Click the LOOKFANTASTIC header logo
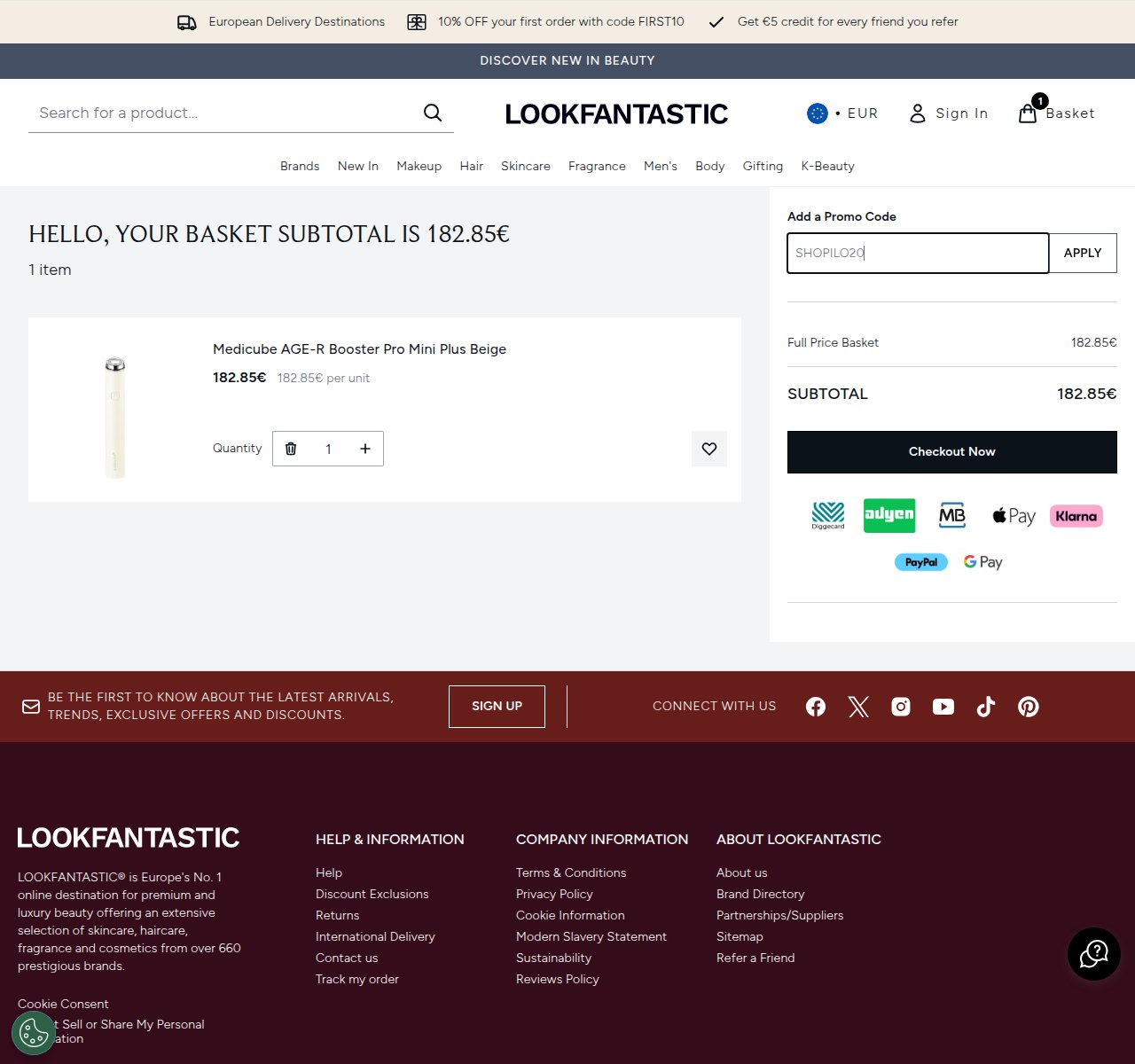Screen dimensions: 1135x1064 [x=616, y=113]
